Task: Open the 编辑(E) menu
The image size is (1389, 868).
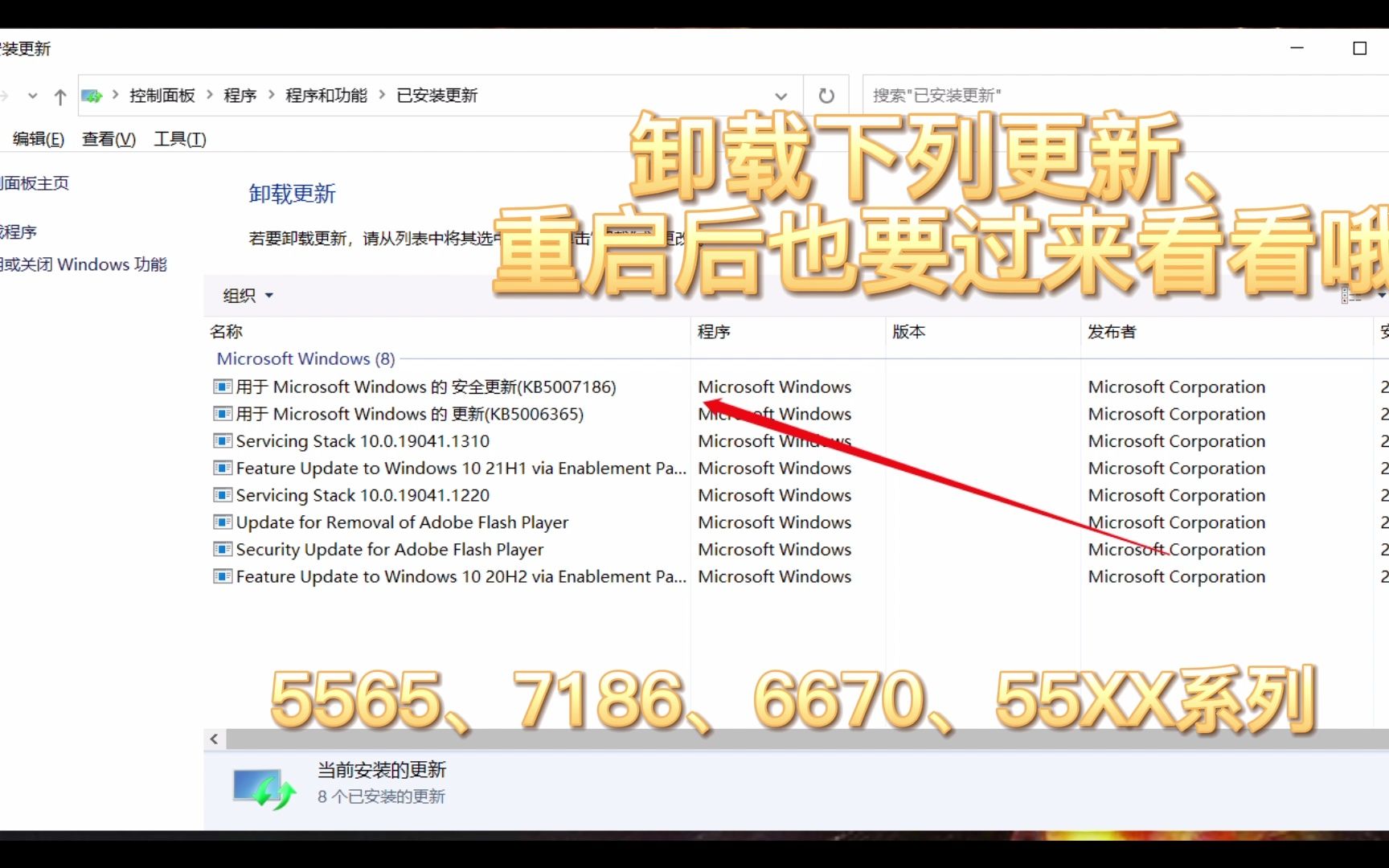Action: [x=38, y=139]
